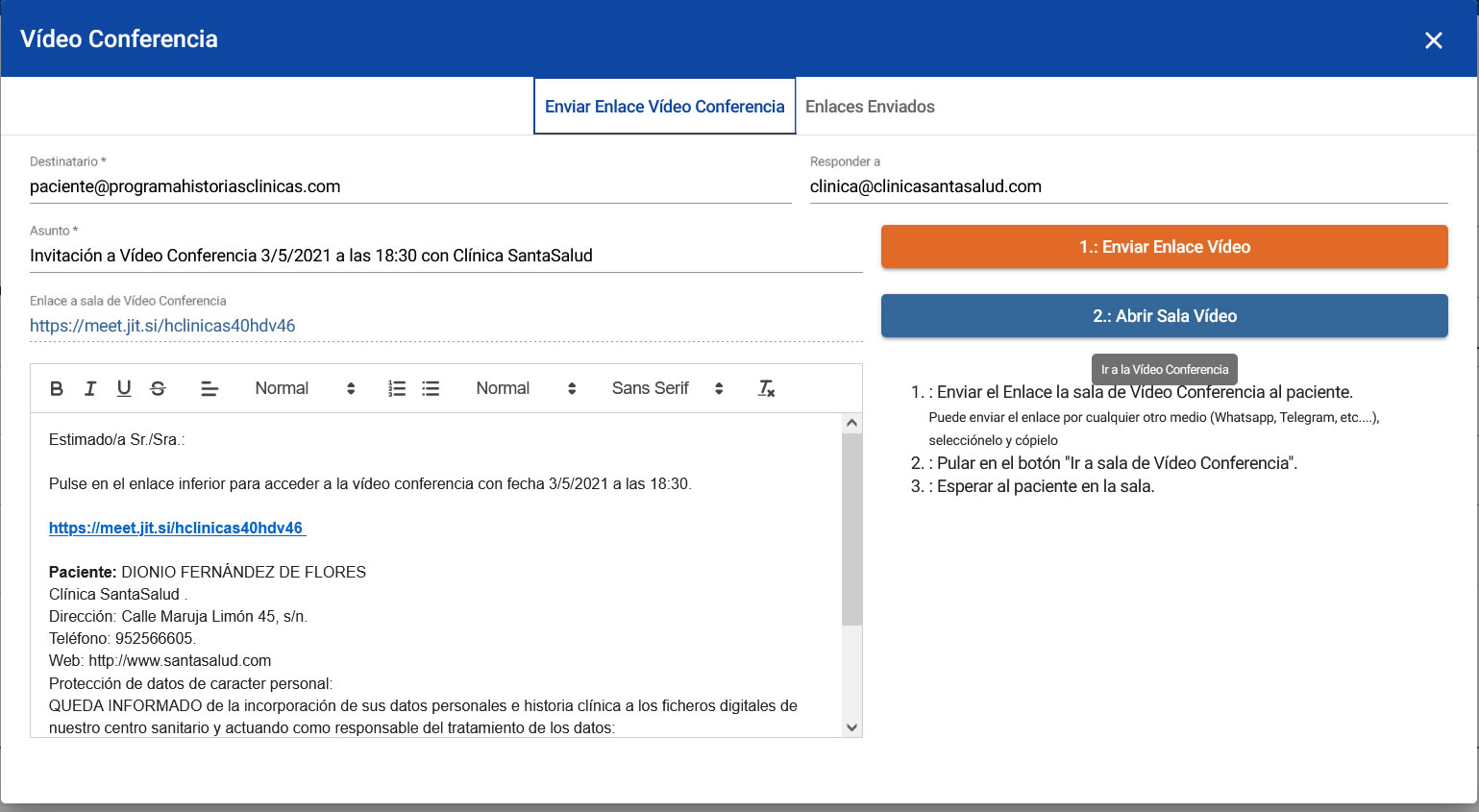
Task: Apply italic formatting in the editor
Action: point(90,388)
